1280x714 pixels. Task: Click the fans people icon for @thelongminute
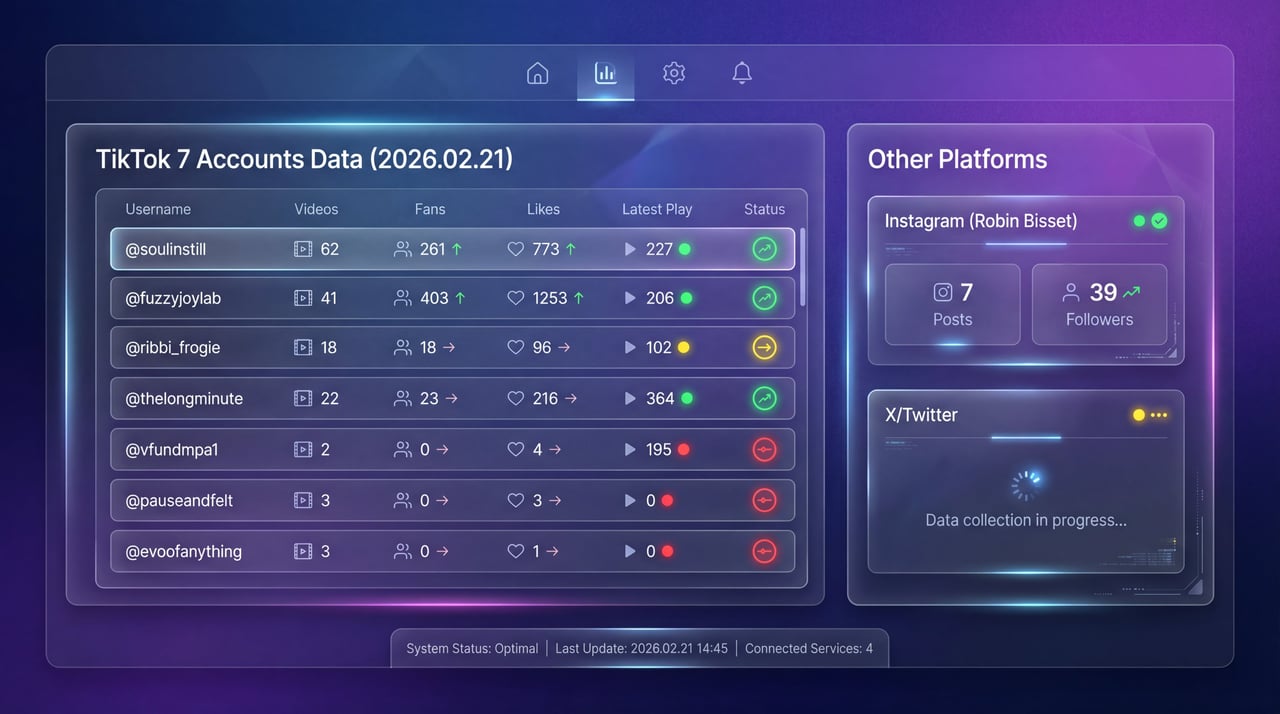[x=403, y=398]
